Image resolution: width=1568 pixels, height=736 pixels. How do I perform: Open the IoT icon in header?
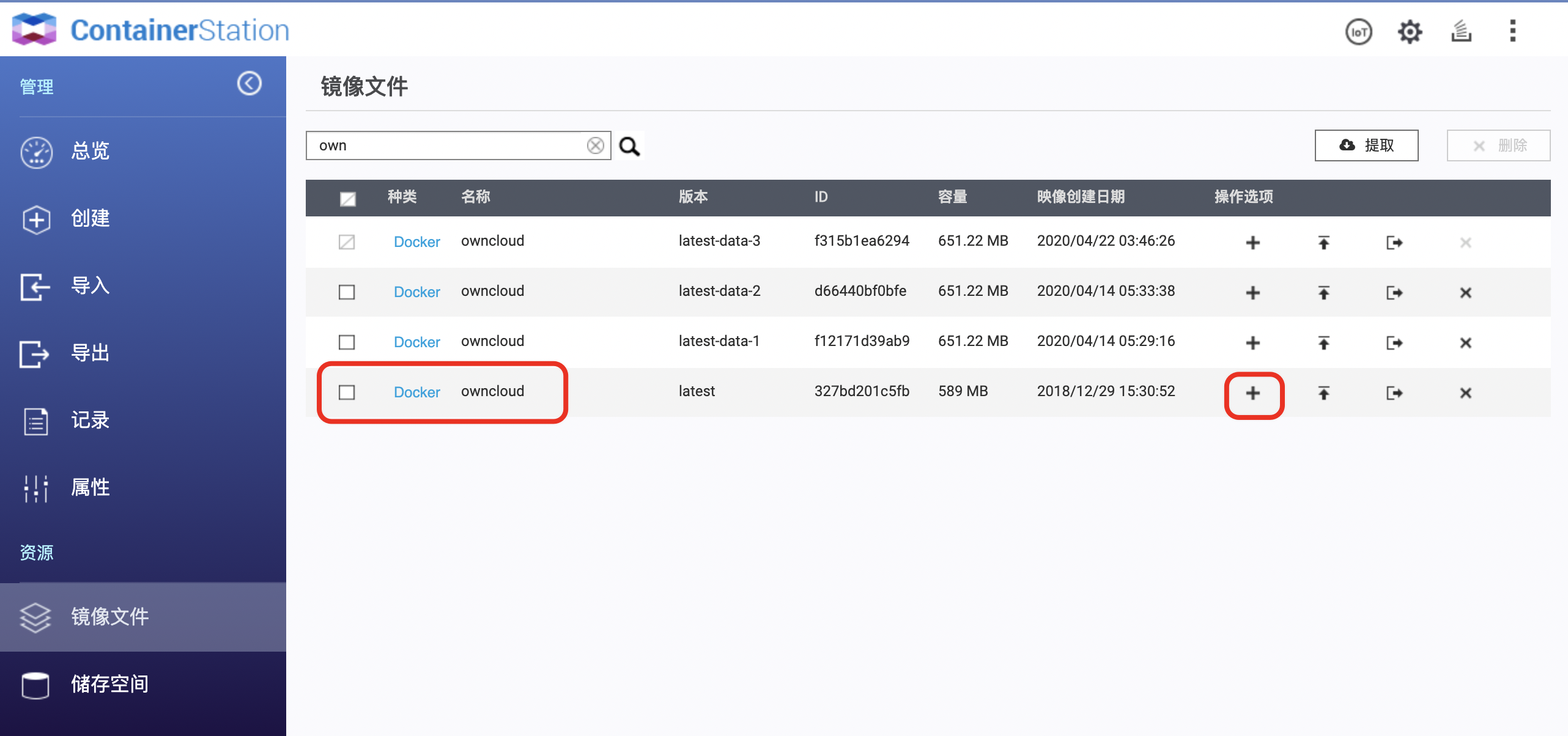point(1358,31)
